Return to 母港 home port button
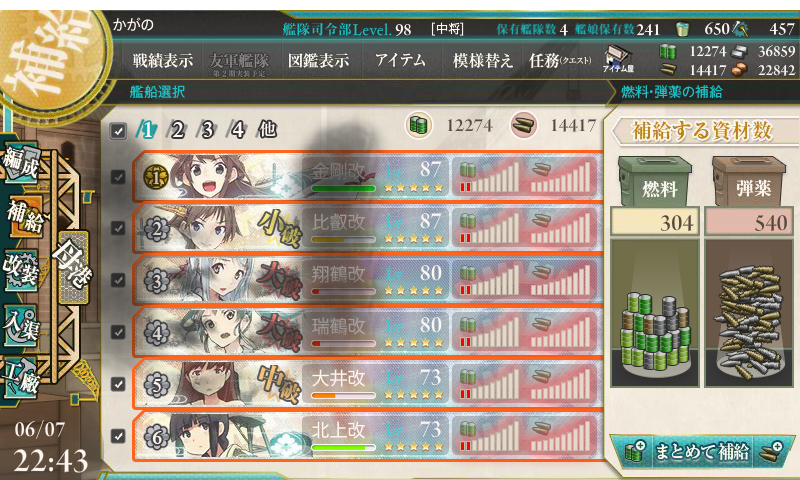 coord(72,267)
